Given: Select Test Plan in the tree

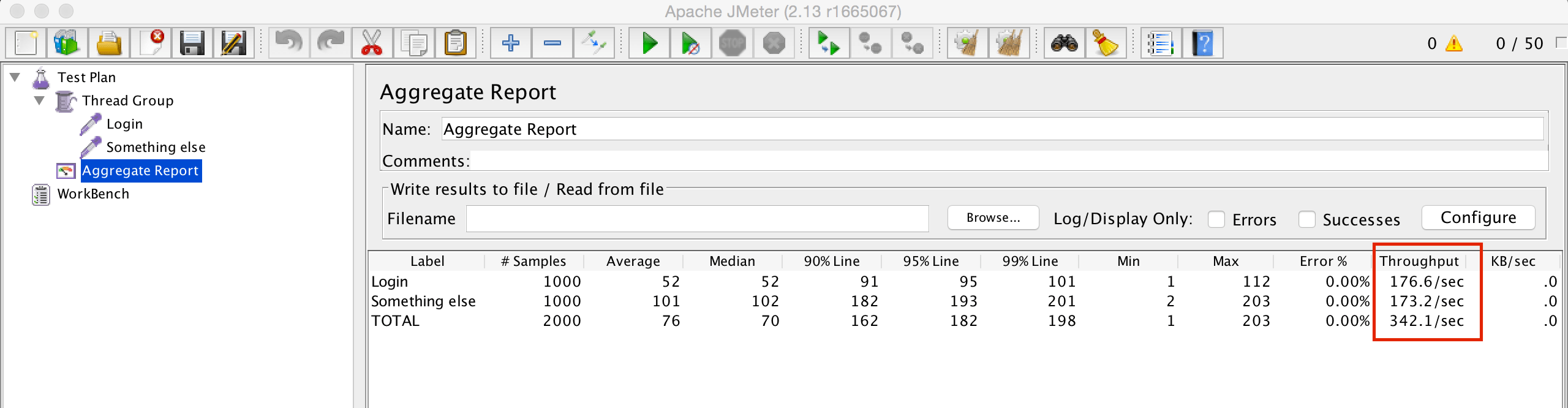Looking at the screenshot, I should pos(86,77).
